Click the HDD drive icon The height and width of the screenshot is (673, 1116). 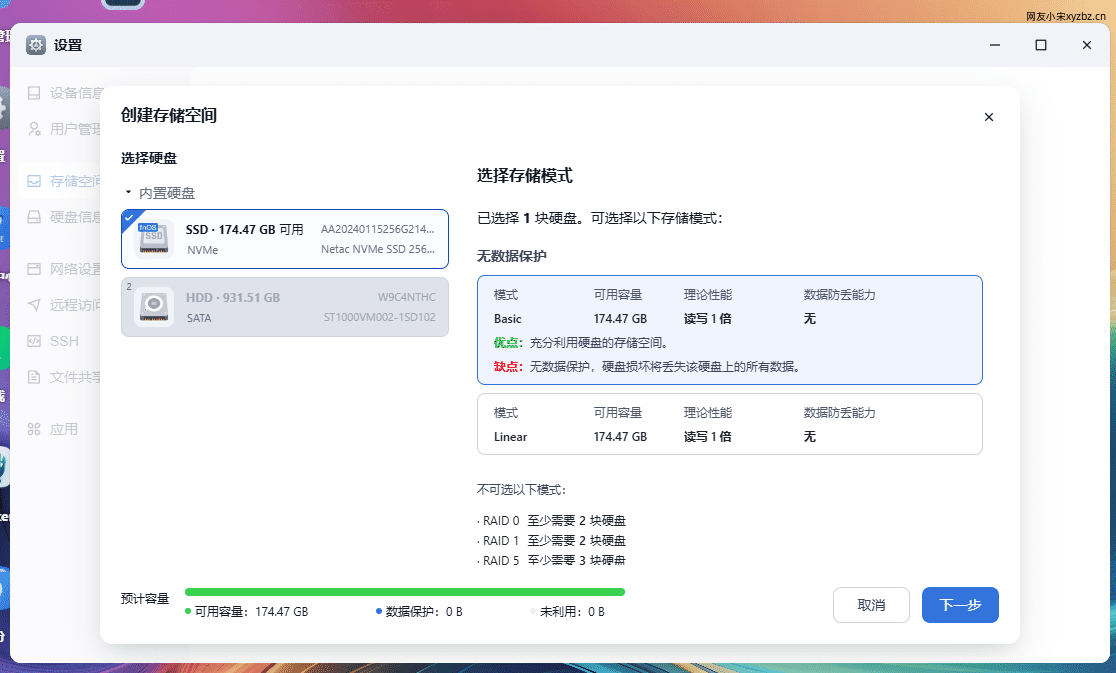click(154, 307)
